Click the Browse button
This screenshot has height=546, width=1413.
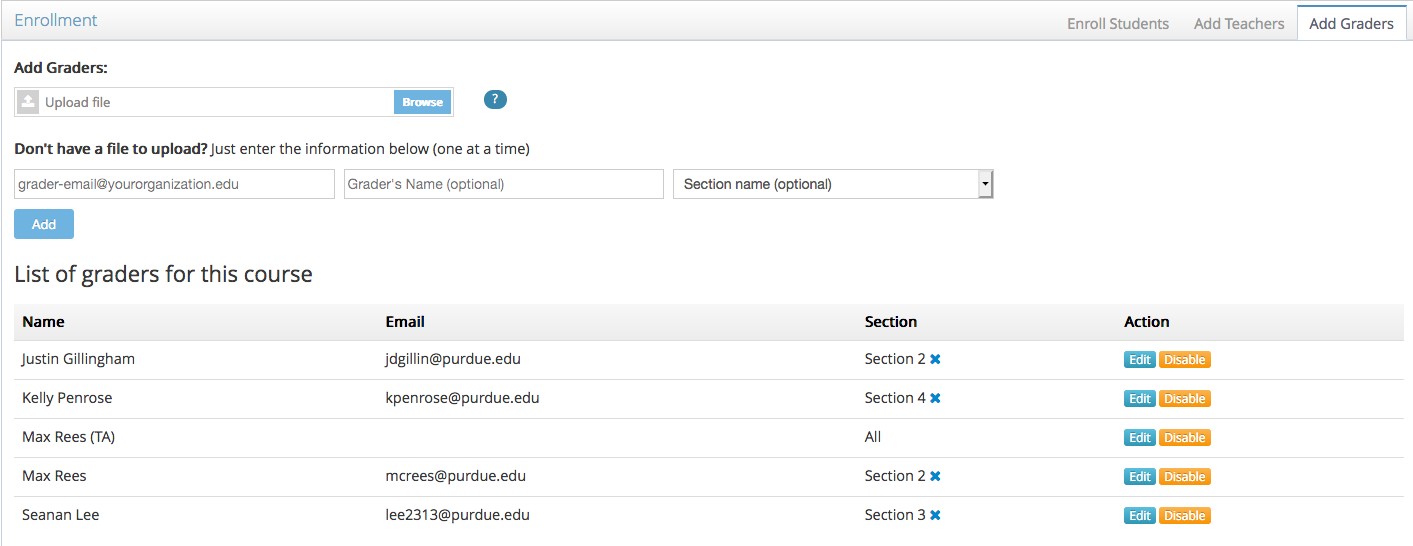click(422, 102)
